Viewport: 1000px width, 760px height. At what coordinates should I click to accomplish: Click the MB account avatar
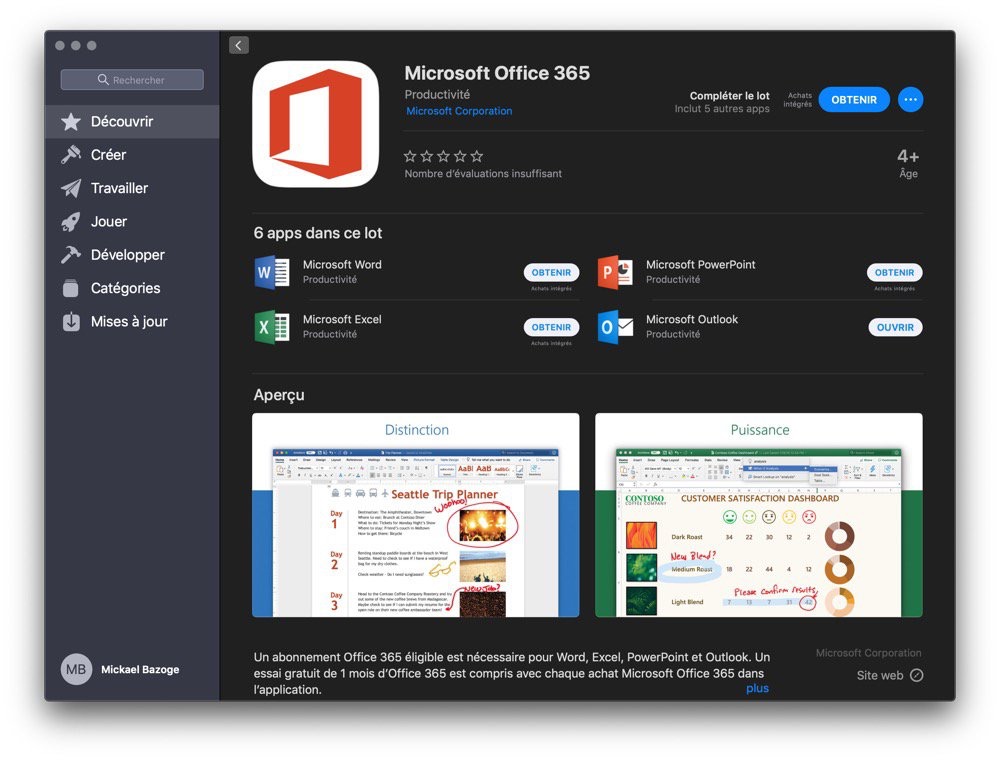click(76, 669)
